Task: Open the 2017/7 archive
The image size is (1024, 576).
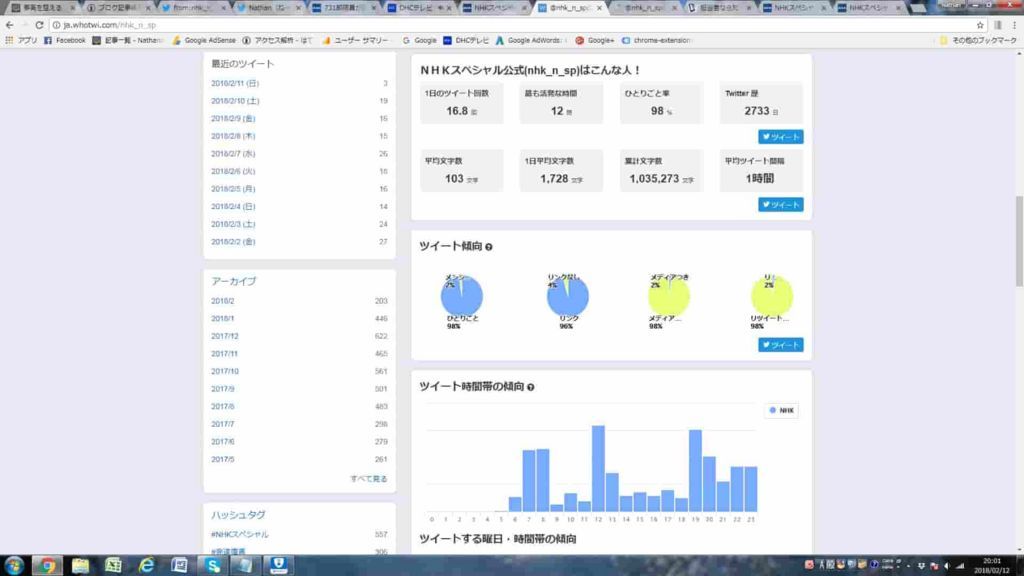Action: pos(222,425)
